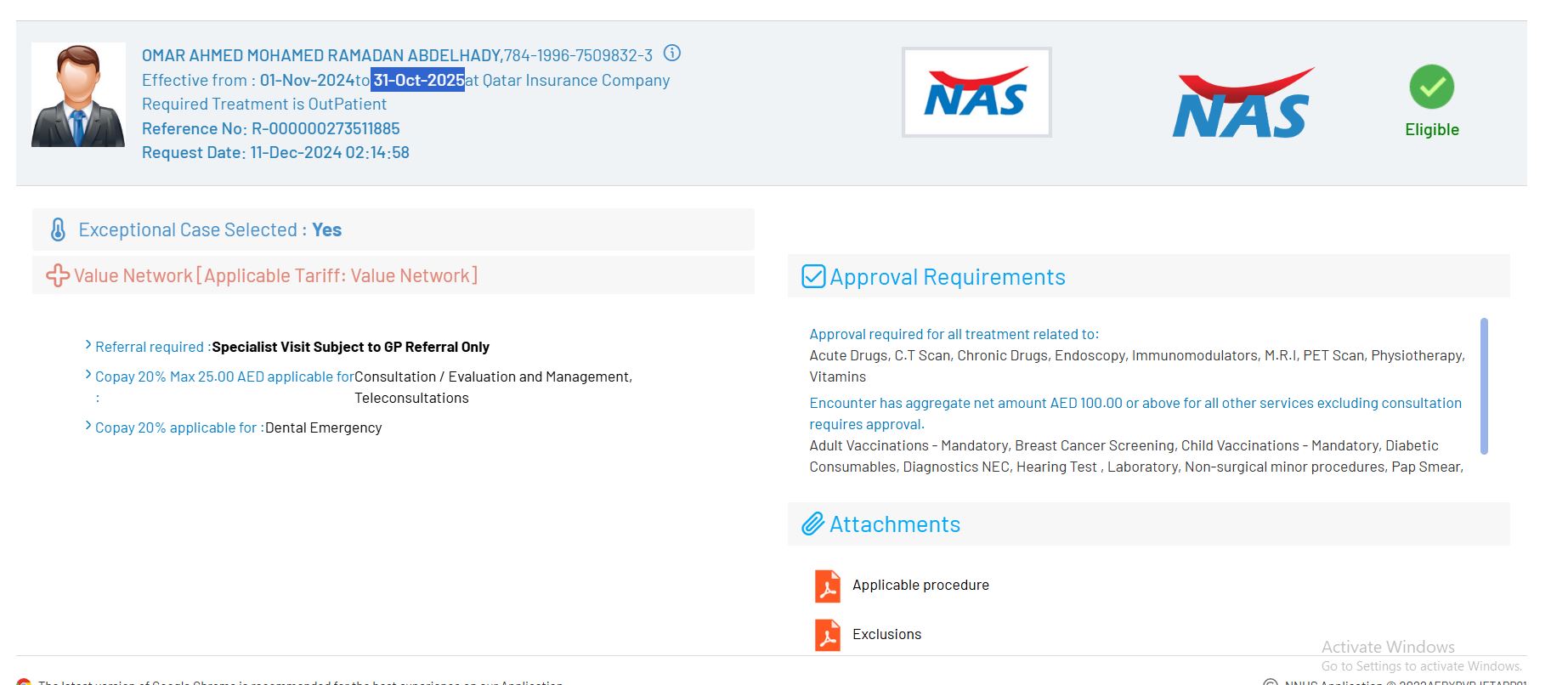Click the Adult Vaccinations - Mandatory services list
Screen dimensions: 1568x685
(1136, 456)
